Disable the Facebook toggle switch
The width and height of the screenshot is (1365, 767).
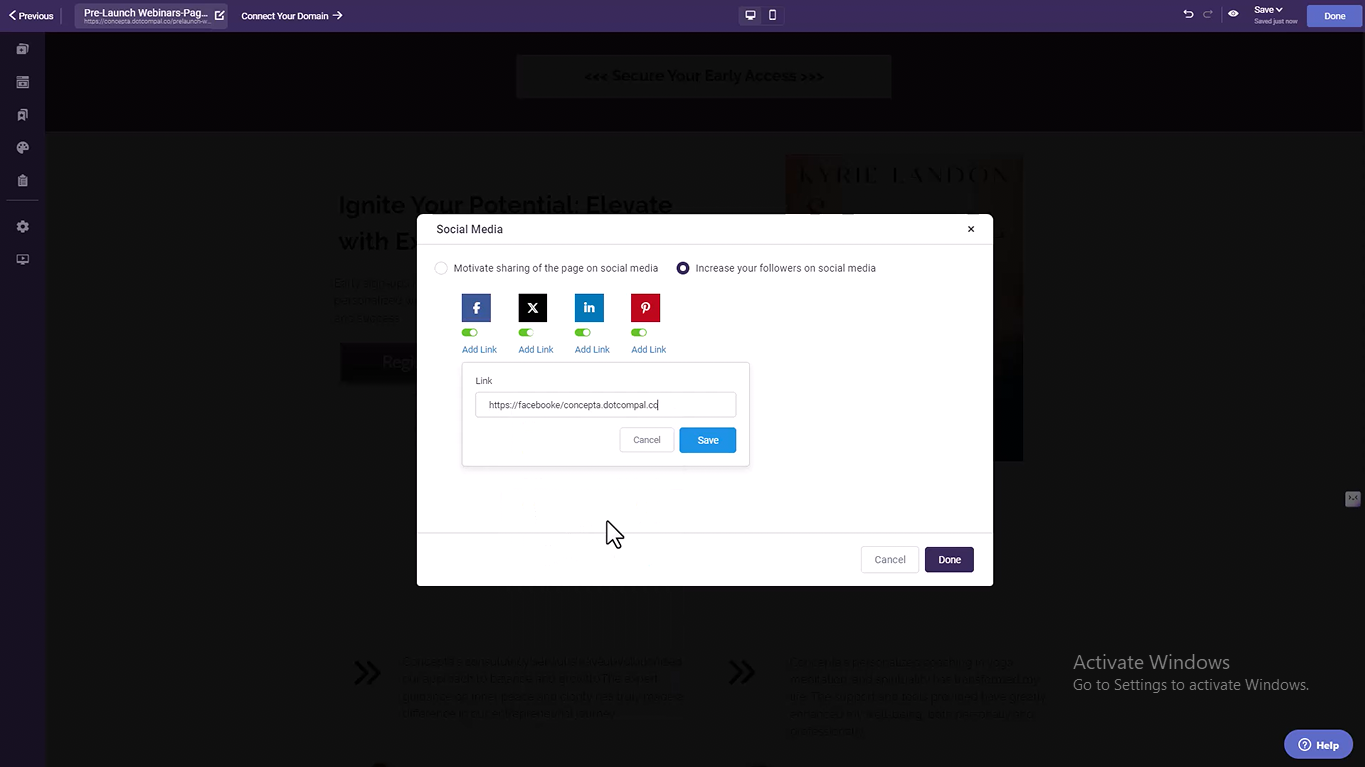coord(470,333)
